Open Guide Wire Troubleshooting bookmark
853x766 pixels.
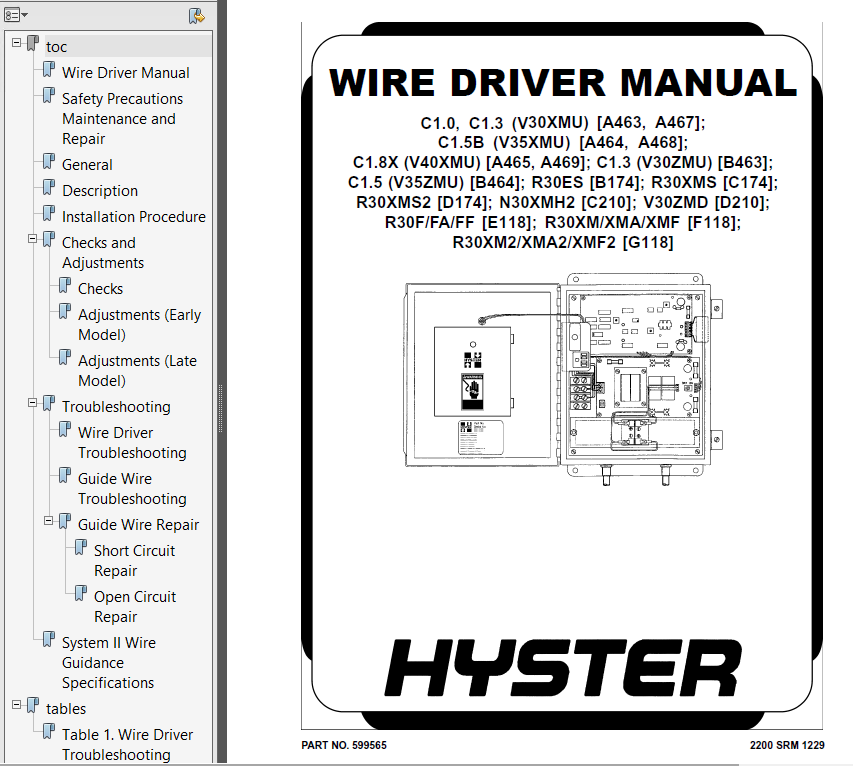tap(132, 489)
